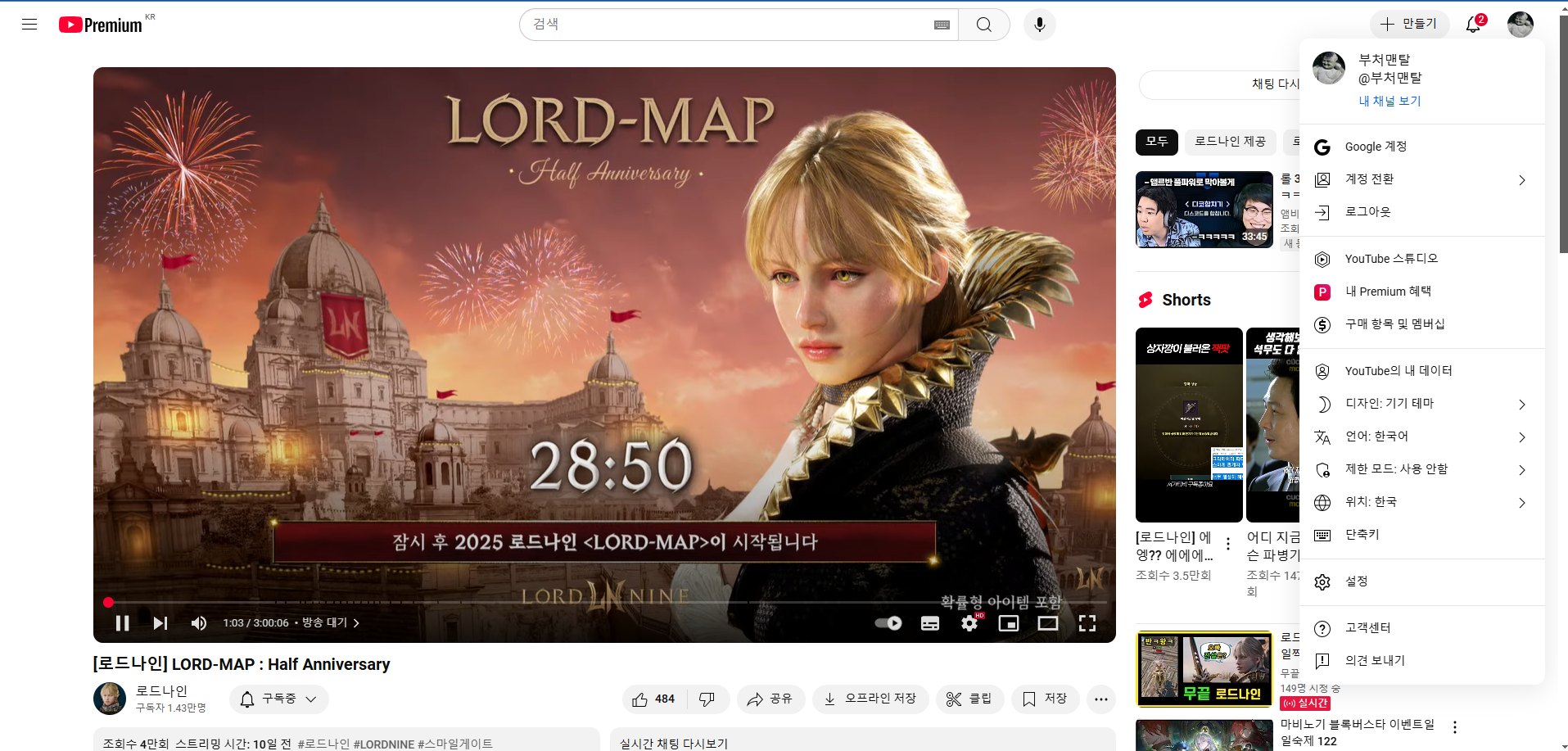Screen dimensions: 1568x751
Task: Open the hamburger guide menu
Action: [29, 25]
